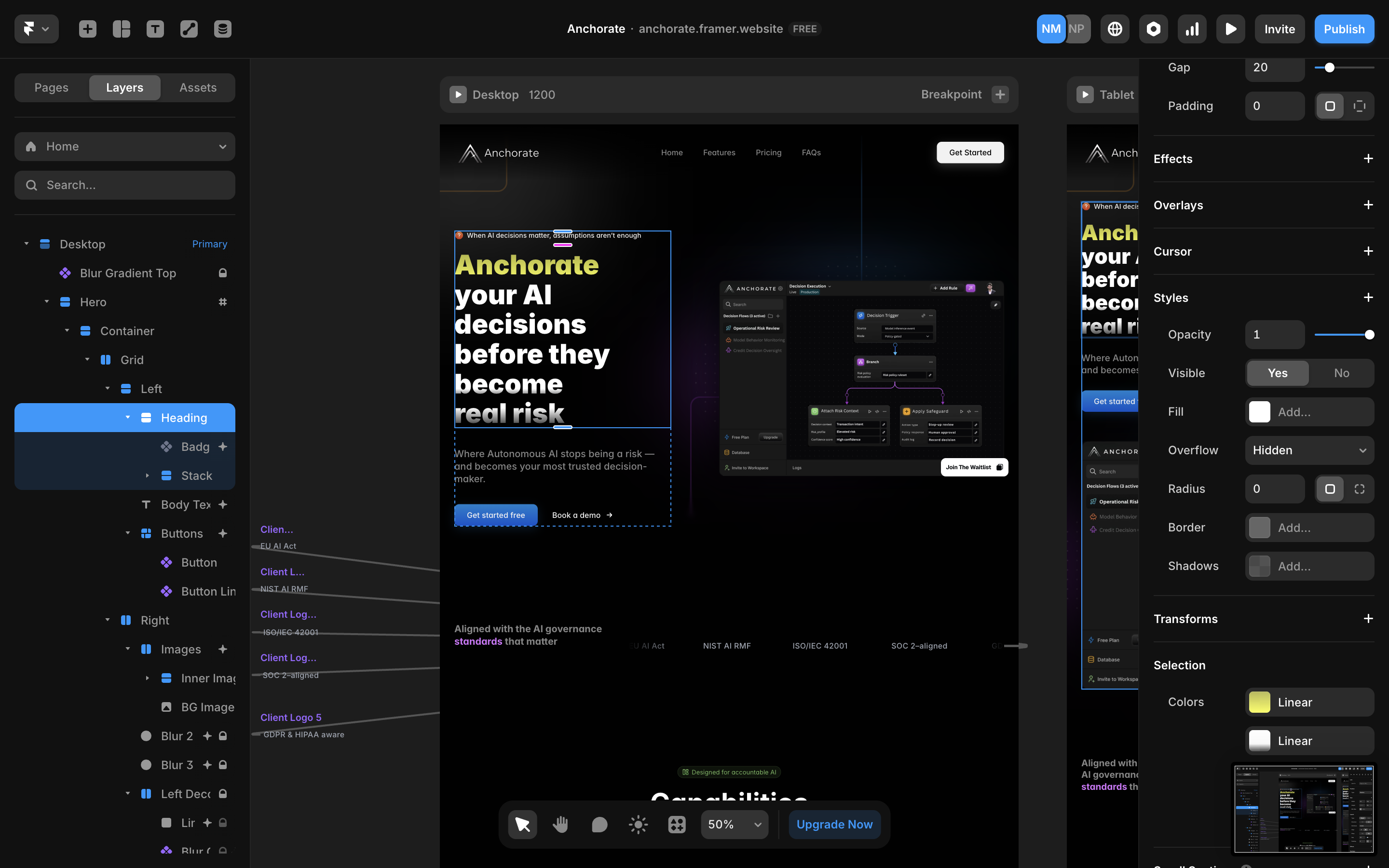Collapse the Hero layer tree item
1389x868 pixels.
[47, 302]
